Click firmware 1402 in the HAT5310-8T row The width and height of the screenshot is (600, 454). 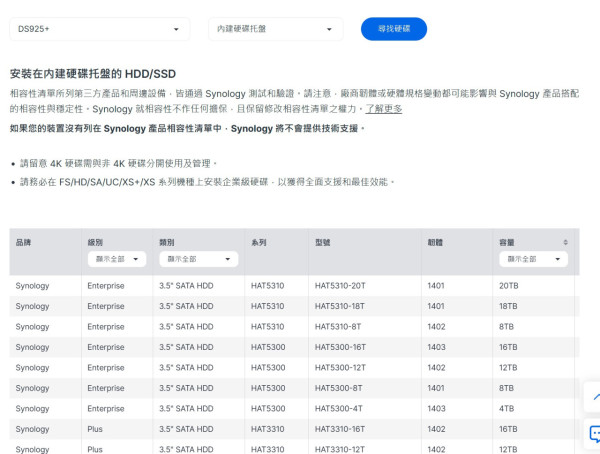tap(436, 327)
